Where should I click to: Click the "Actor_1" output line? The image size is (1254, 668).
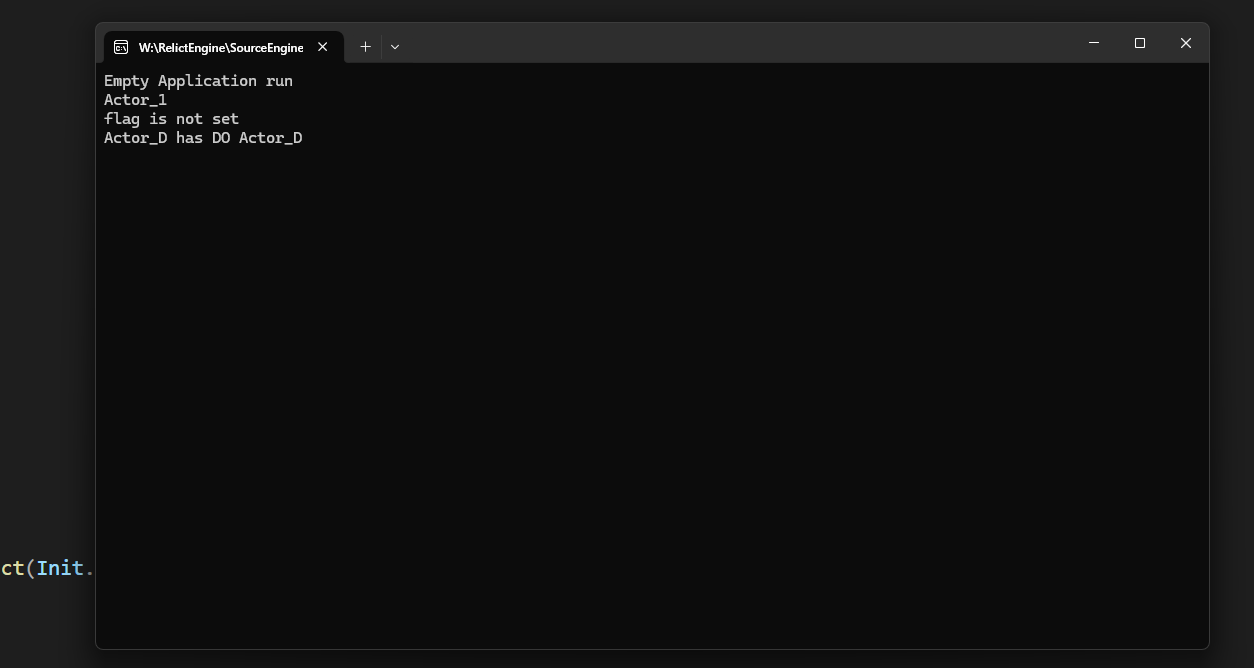click(135, 100)
